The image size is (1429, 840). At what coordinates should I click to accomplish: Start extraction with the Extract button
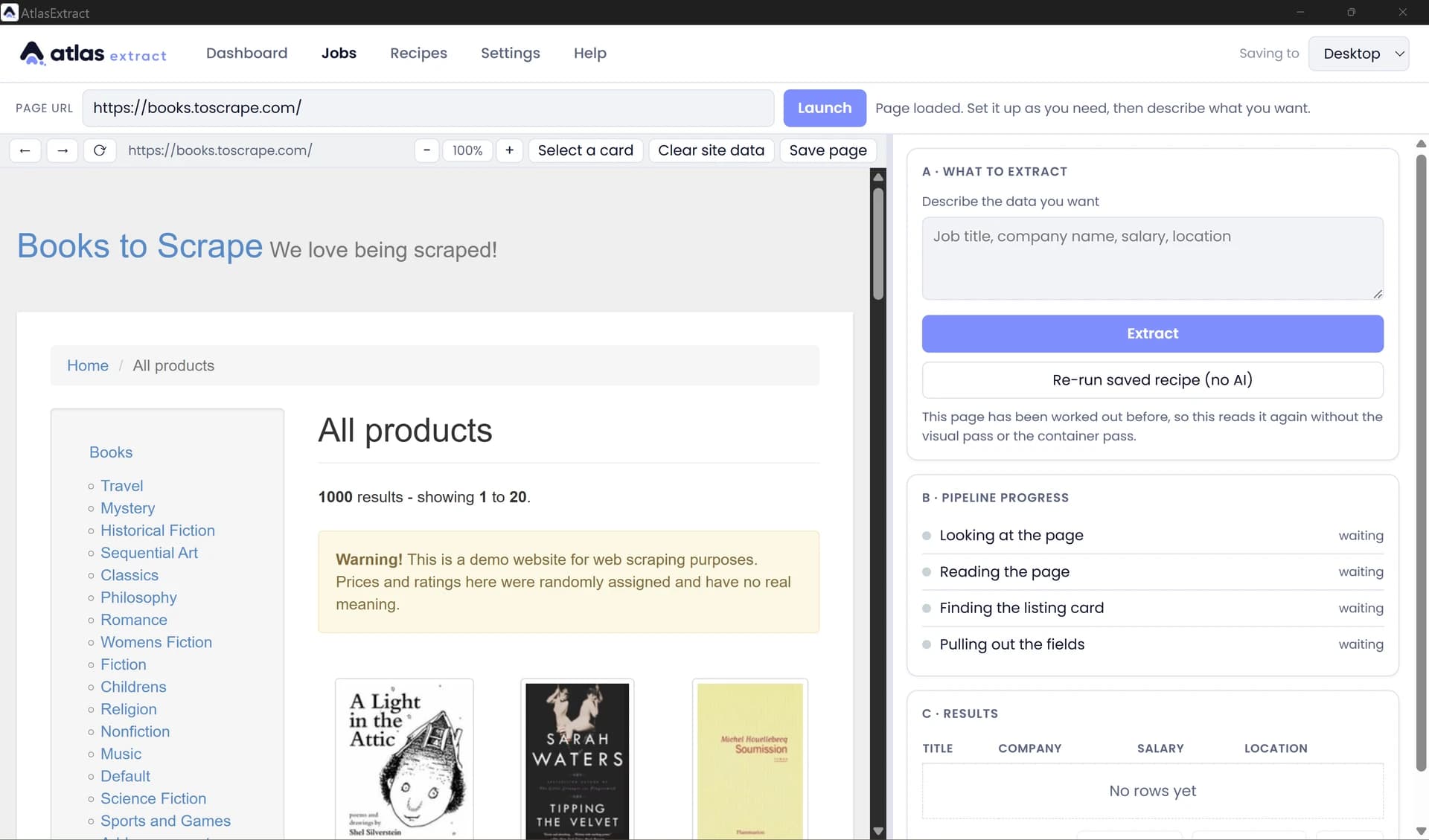tap(1152, 333)
